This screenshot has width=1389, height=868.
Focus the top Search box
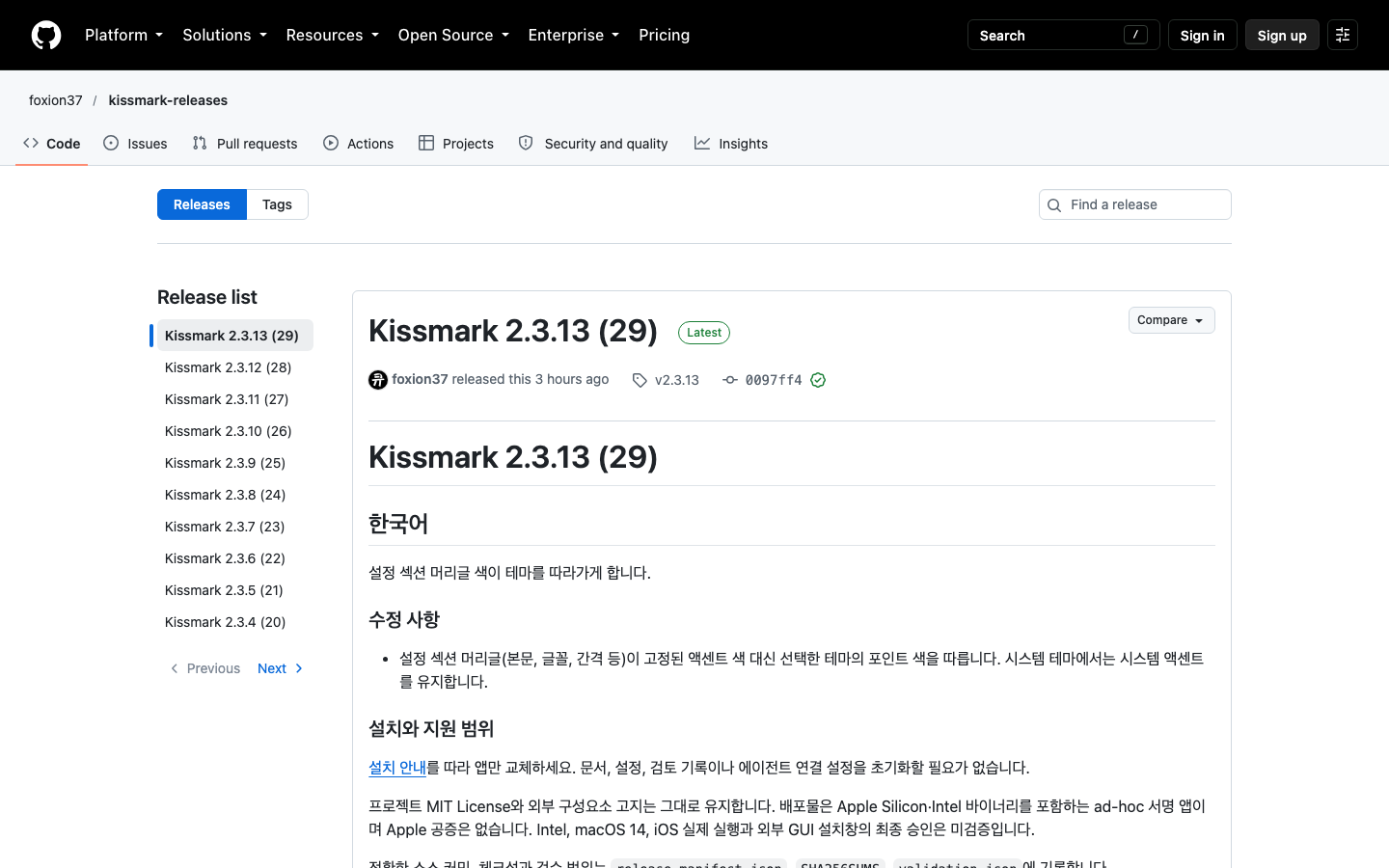1063,35
